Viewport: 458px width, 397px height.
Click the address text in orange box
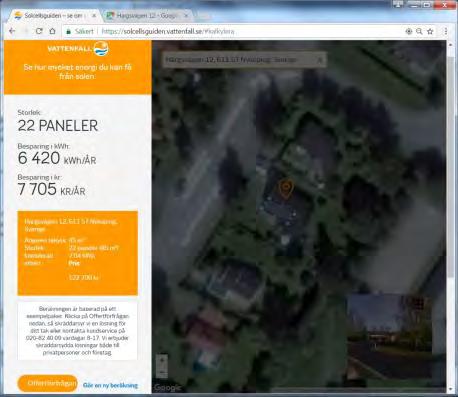(71, 225)
